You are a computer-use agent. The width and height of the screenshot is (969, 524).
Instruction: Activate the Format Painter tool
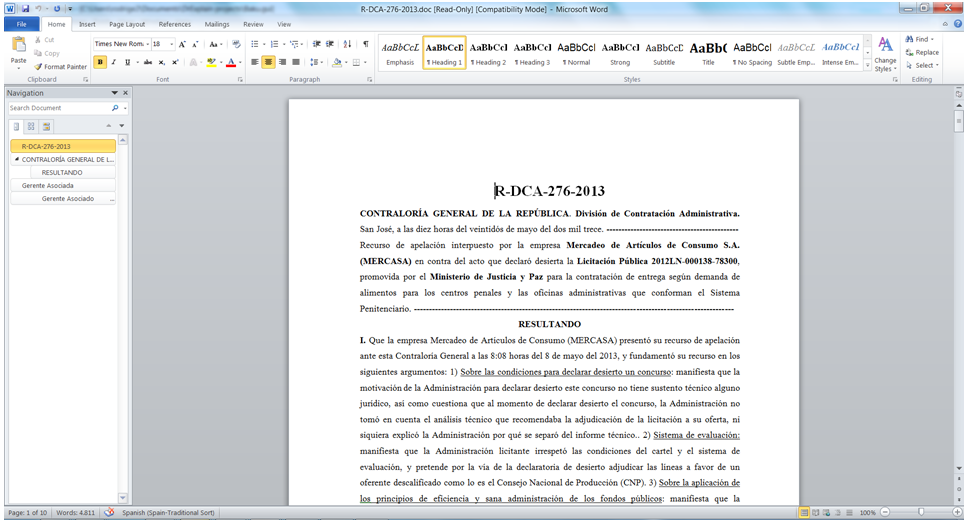point(60,67)
